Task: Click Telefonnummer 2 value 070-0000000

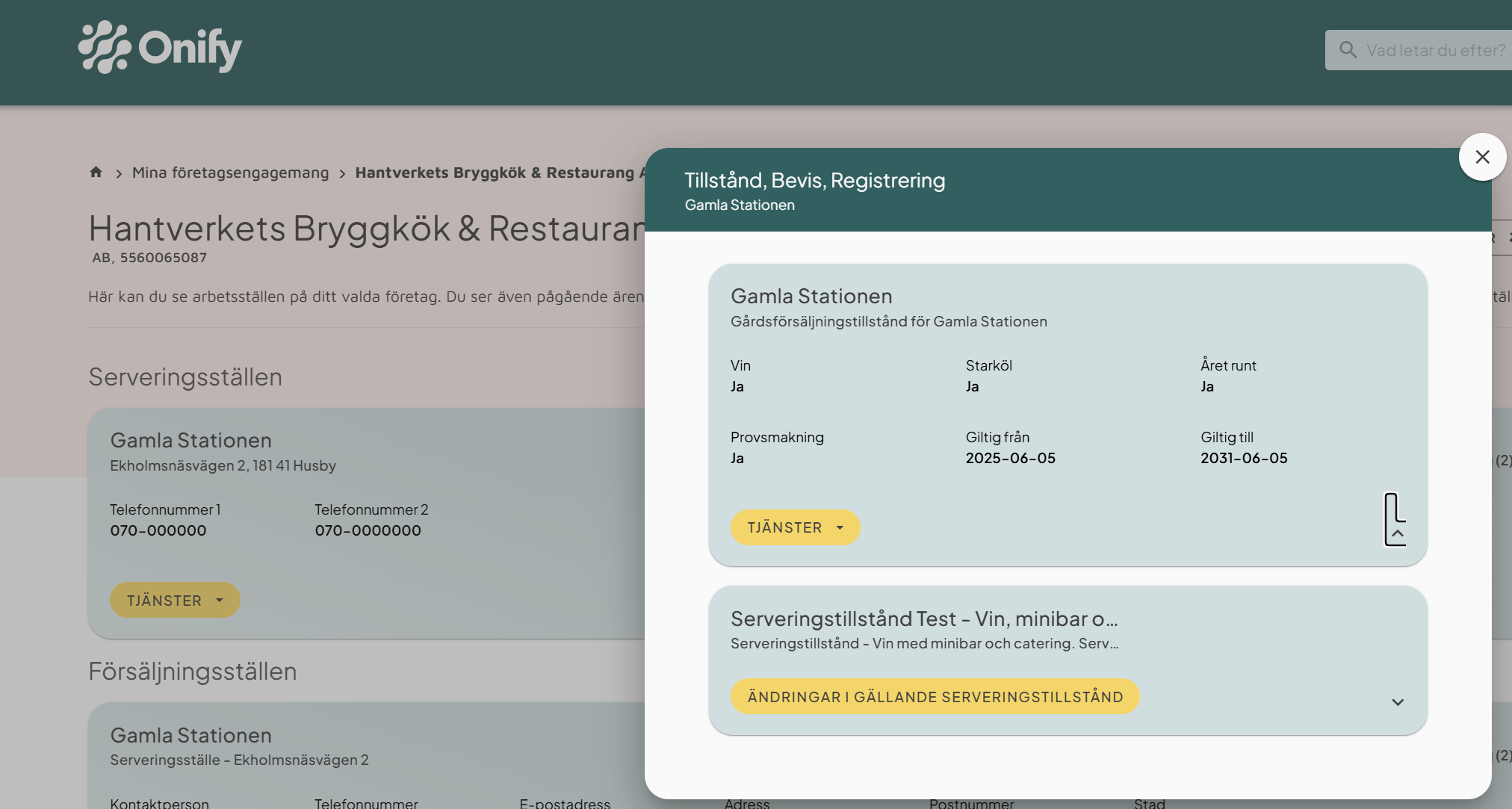Action: 368,530
